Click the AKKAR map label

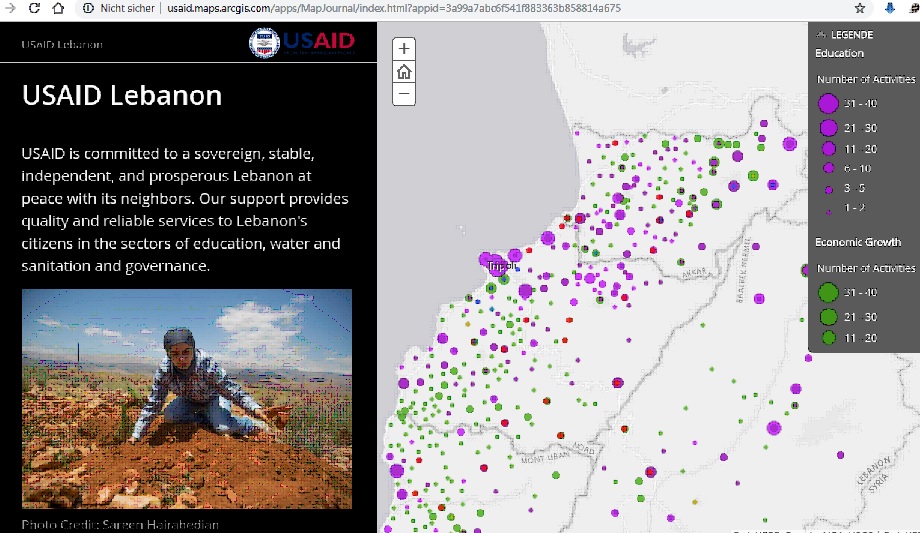(694, 273)
